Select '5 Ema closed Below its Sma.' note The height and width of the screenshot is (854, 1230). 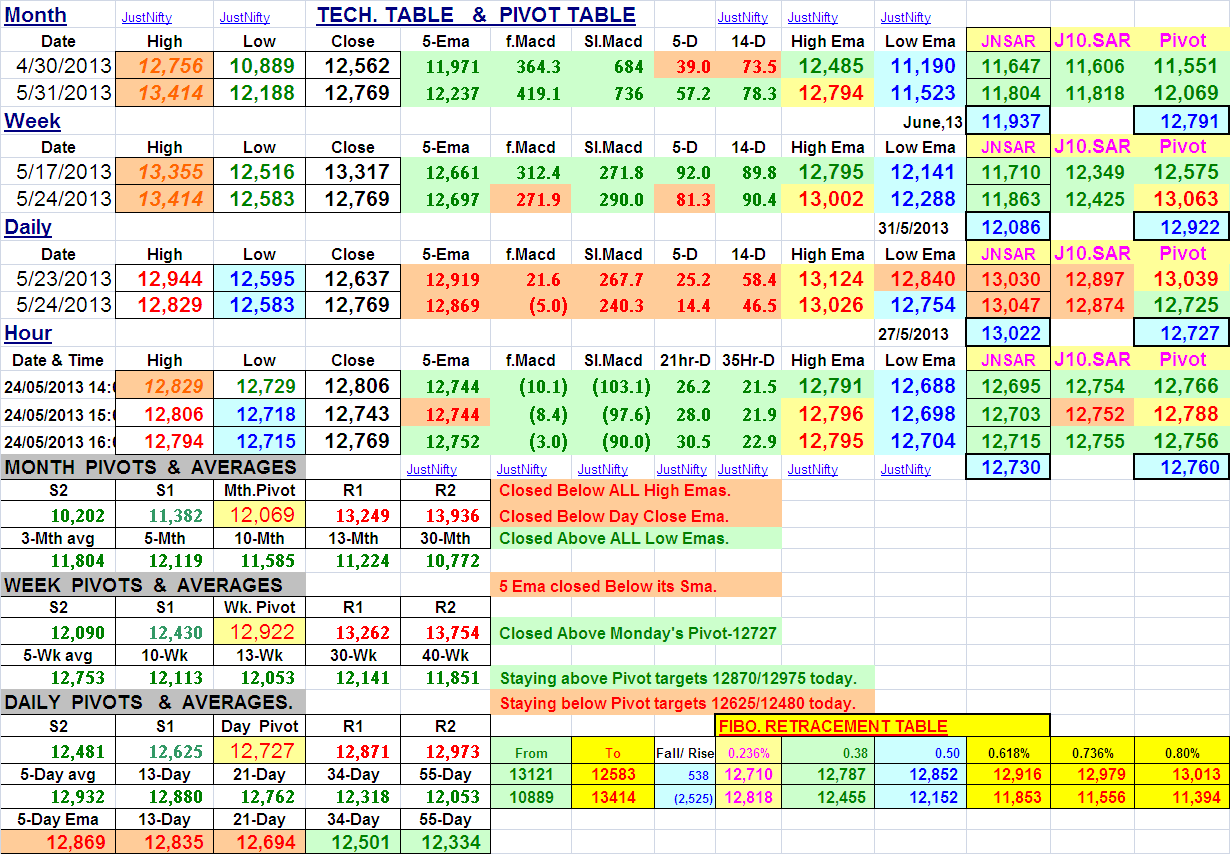[636, 586]
